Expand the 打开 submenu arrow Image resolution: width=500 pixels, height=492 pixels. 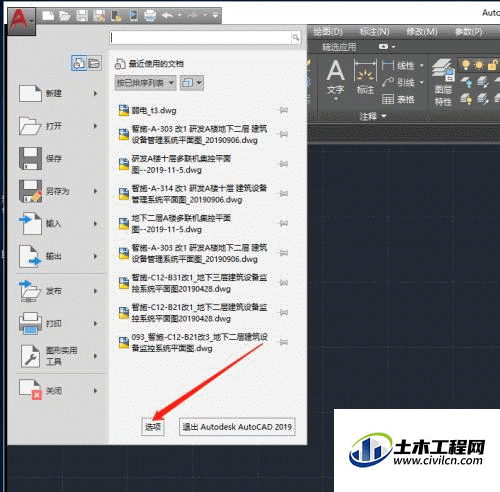95,126
